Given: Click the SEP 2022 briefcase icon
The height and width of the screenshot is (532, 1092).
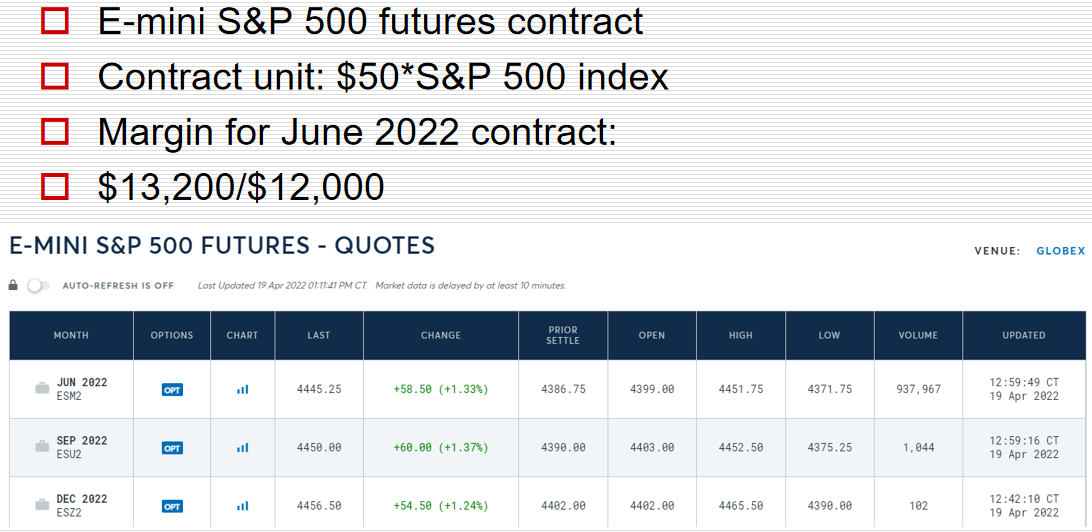Looking at the screenshot, I should coord(42,447).
